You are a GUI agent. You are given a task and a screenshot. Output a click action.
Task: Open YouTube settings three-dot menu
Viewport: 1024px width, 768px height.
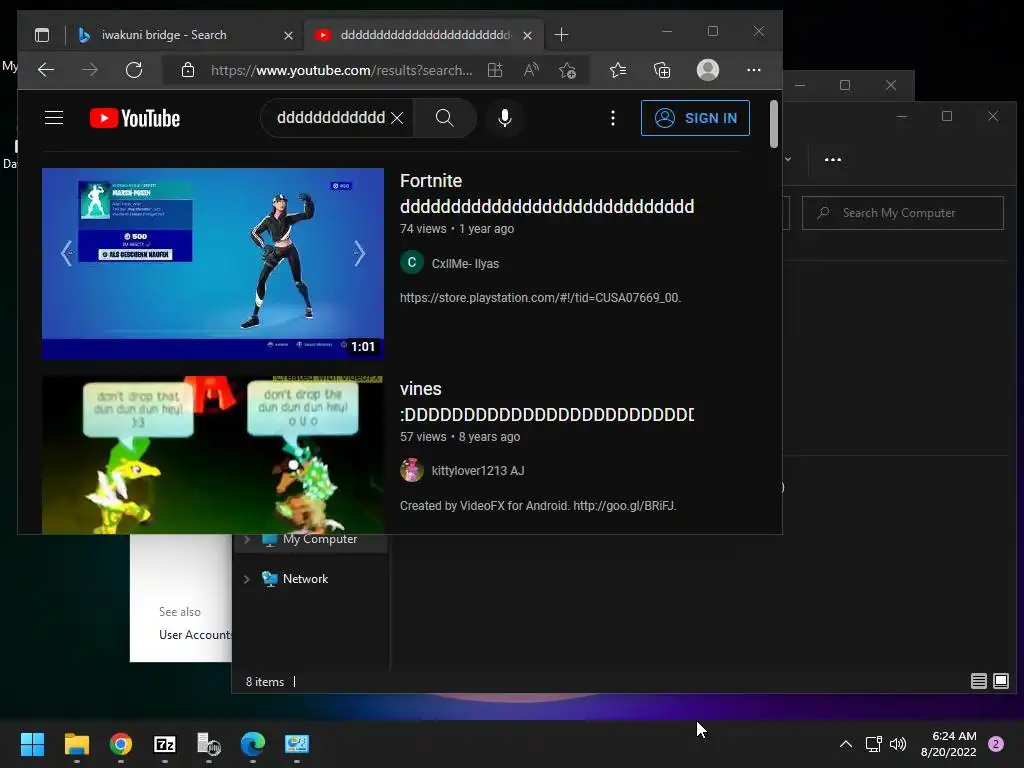[x=613, y=118]
